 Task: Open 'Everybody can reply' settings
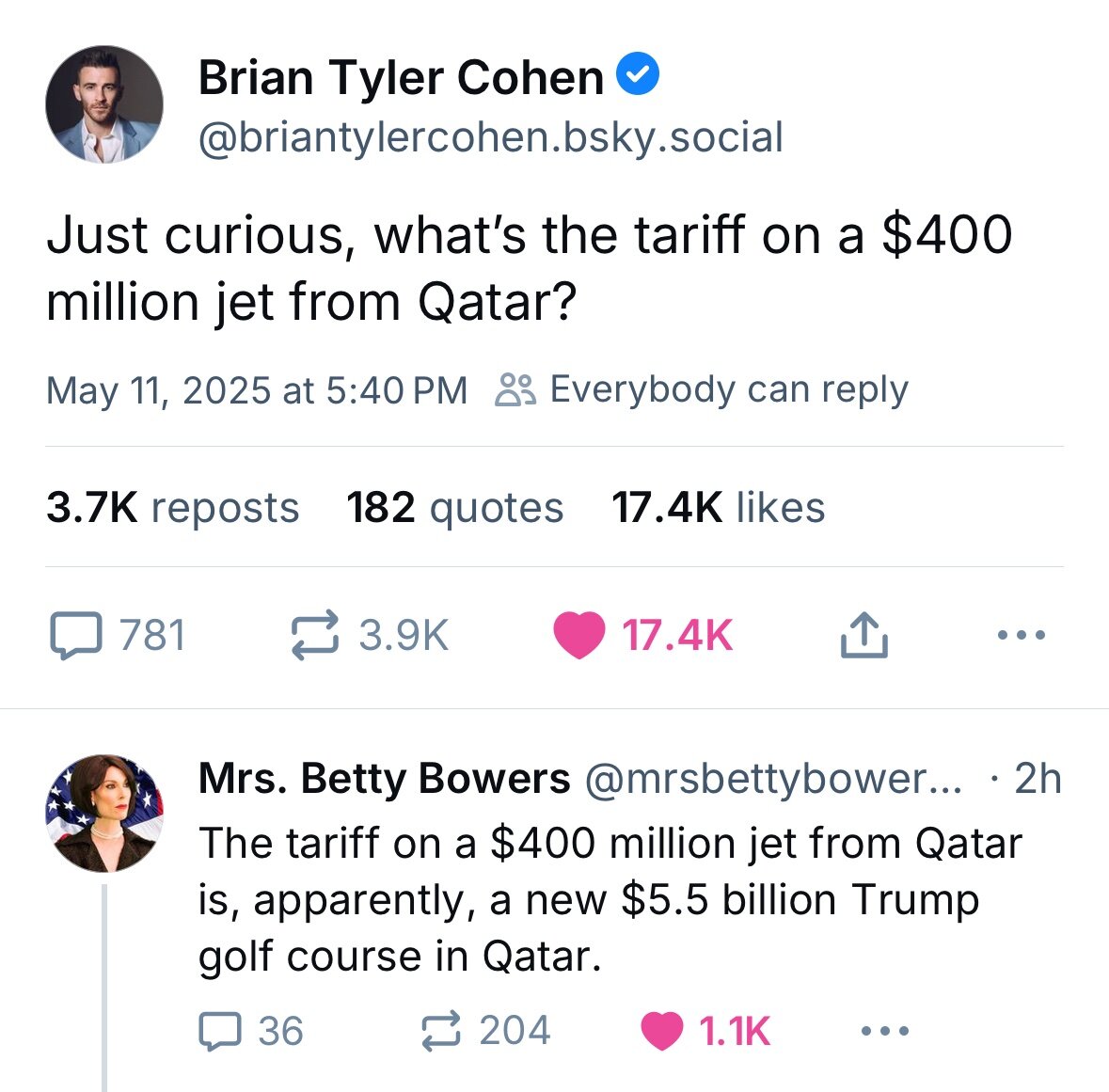(x=703, y=389)
